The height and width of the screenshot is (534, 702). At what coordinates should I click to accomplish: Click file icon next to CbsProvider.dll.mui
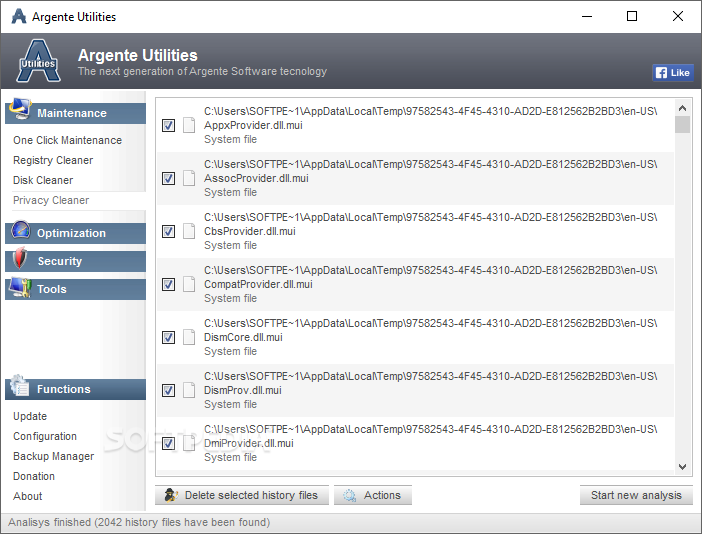point(189,231)
